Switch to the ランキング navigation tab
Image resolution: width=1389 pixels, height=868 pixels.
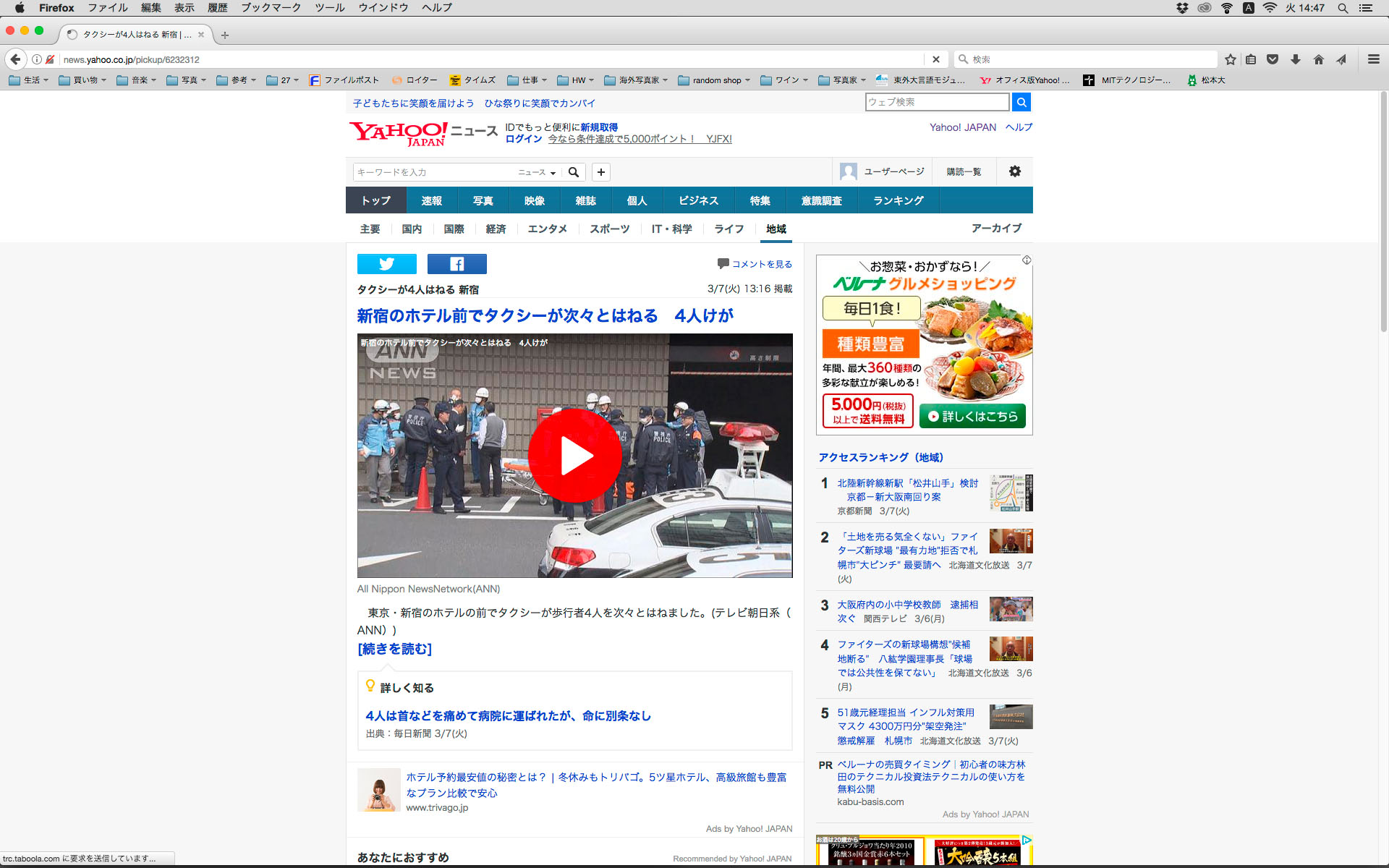click(898, 200)
